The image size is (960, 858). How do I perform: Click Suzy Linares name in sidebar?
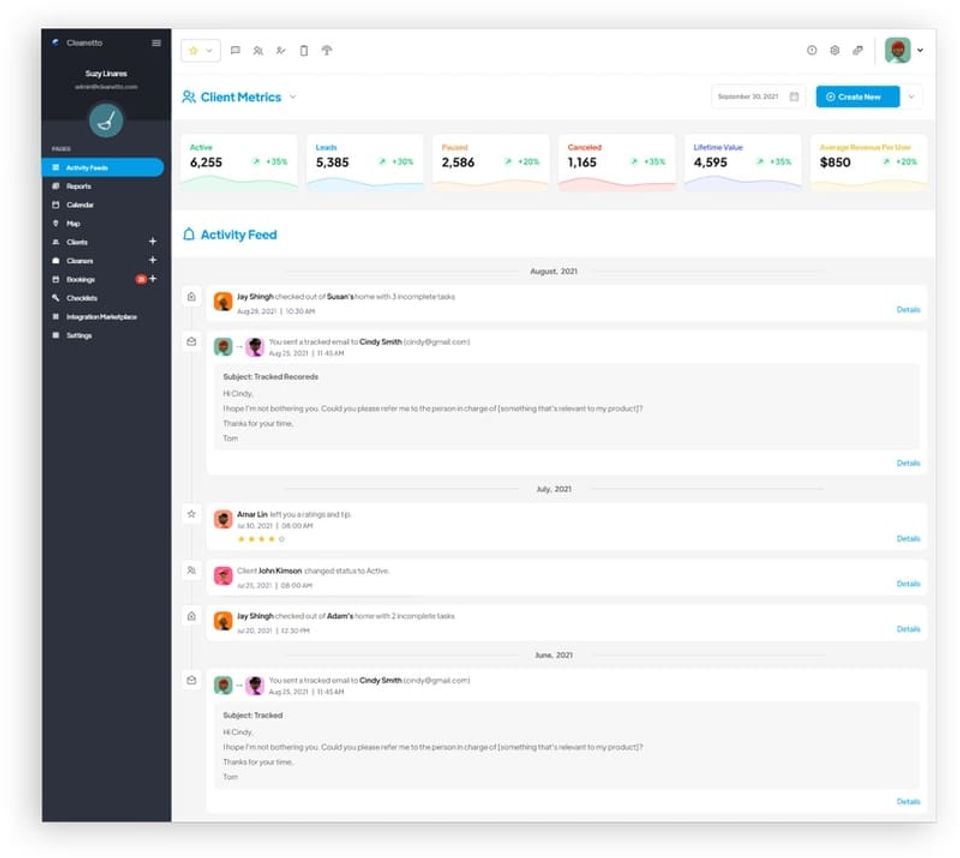[x=106, y=73]
